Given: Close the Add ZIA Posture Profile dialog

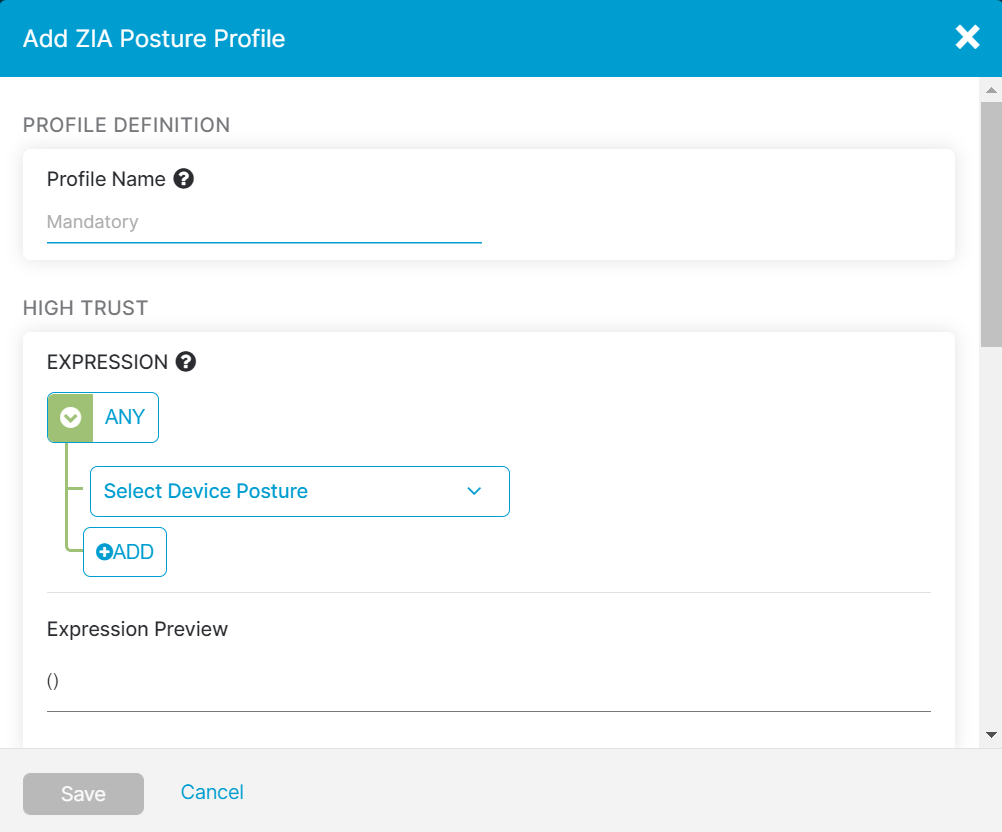Looking at the screenshot, I should coord(967,38).
